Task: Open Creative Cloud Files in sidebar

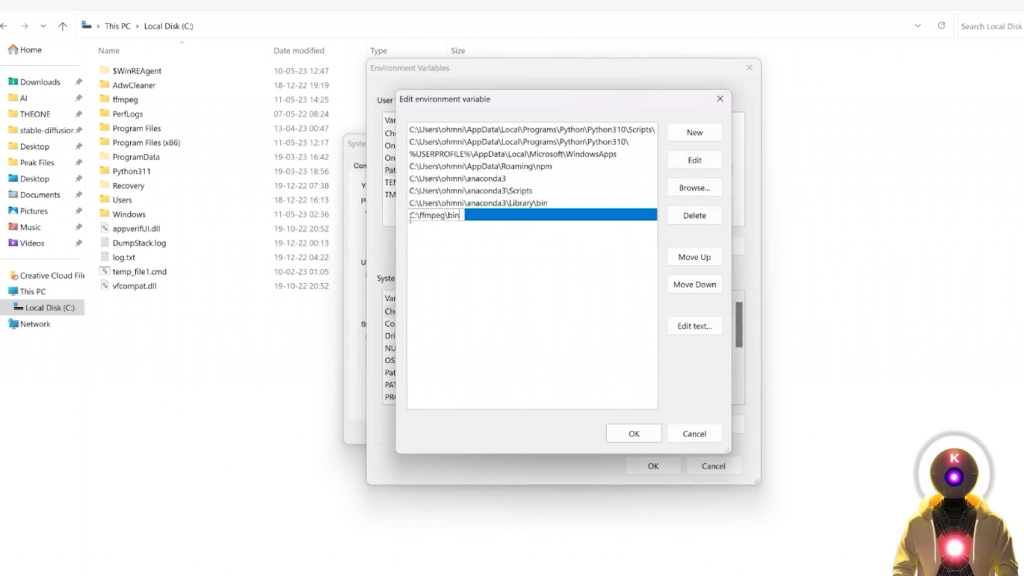Action: pyautogui.click(x=52, y=276)
